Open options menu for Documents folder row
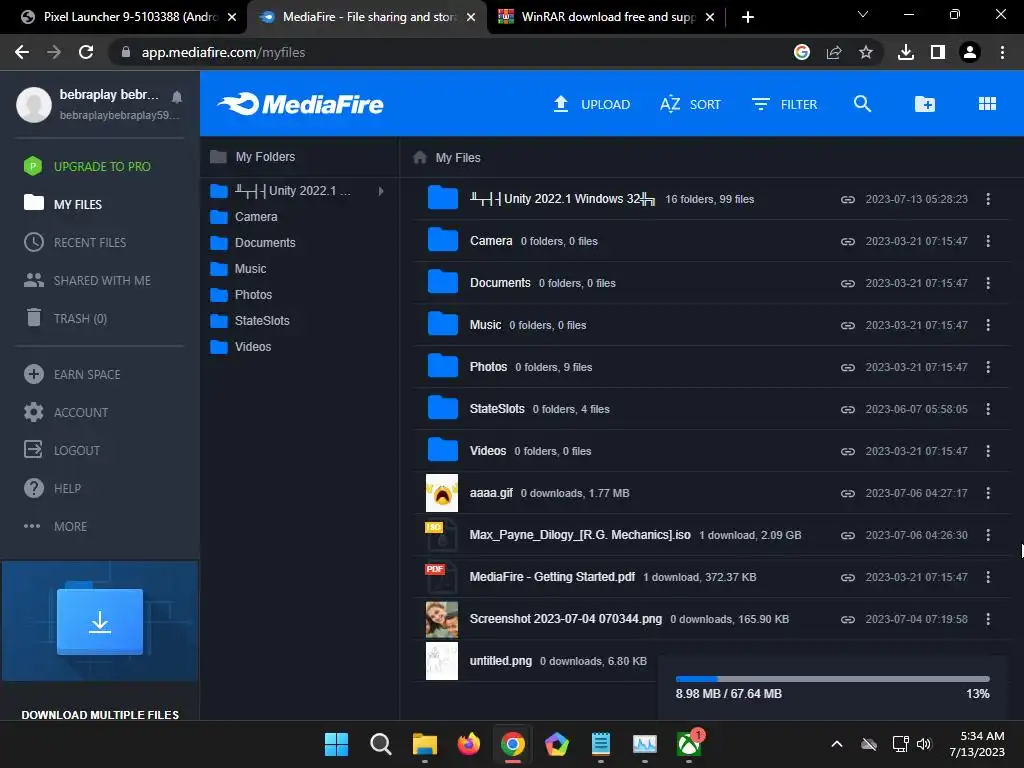The height and width of the screenshot is (768, 1024). pyautogui.click(x=988, y=283)
